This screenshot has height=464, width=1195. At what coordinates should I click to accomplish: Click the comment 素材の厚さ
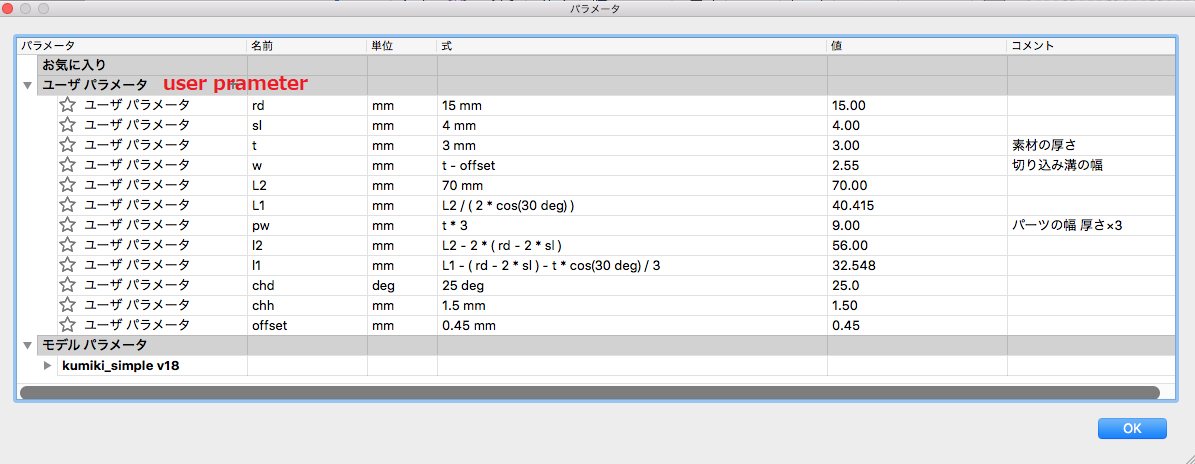pyautogui.click(x=1043, y=145)
